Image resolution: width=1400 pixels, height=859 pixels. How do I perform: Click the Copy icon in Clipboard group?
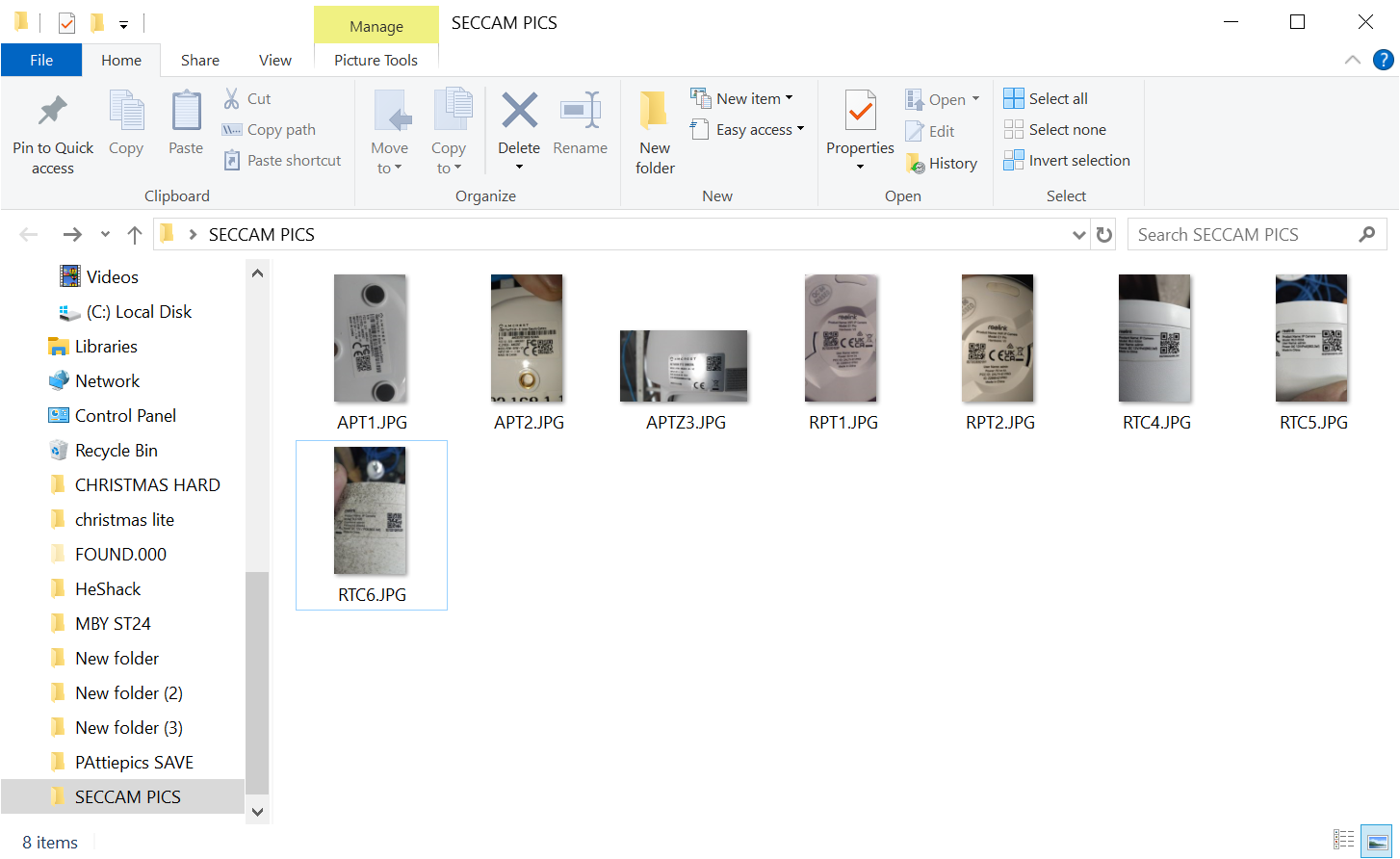126,111
